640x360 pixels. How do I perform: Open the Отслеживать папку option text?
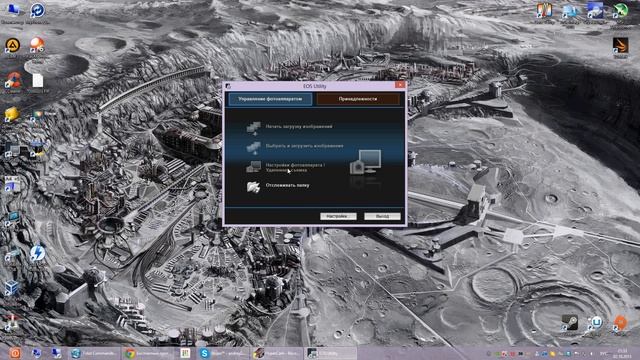click(x=287, y=185)
